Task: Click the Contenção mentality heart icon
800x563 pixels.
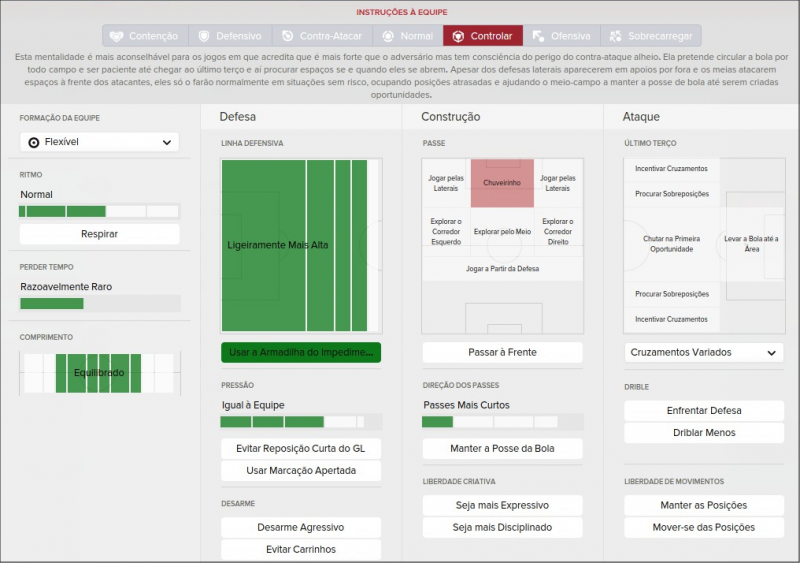Action: (117, 36)
